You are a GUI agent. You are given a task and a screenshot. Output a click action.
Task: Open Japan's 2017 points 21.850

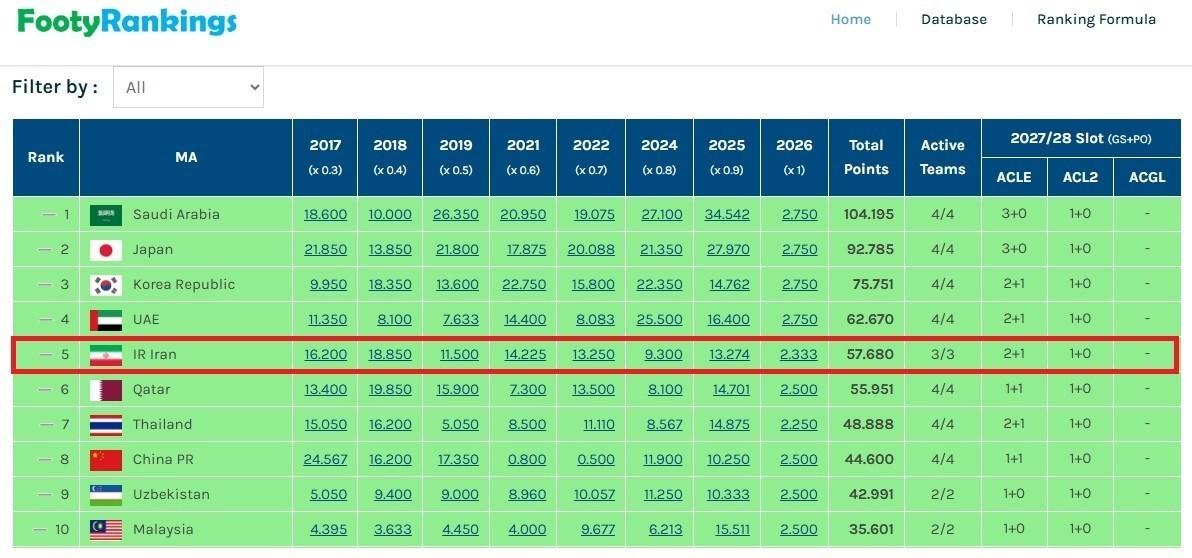point(325,250)
